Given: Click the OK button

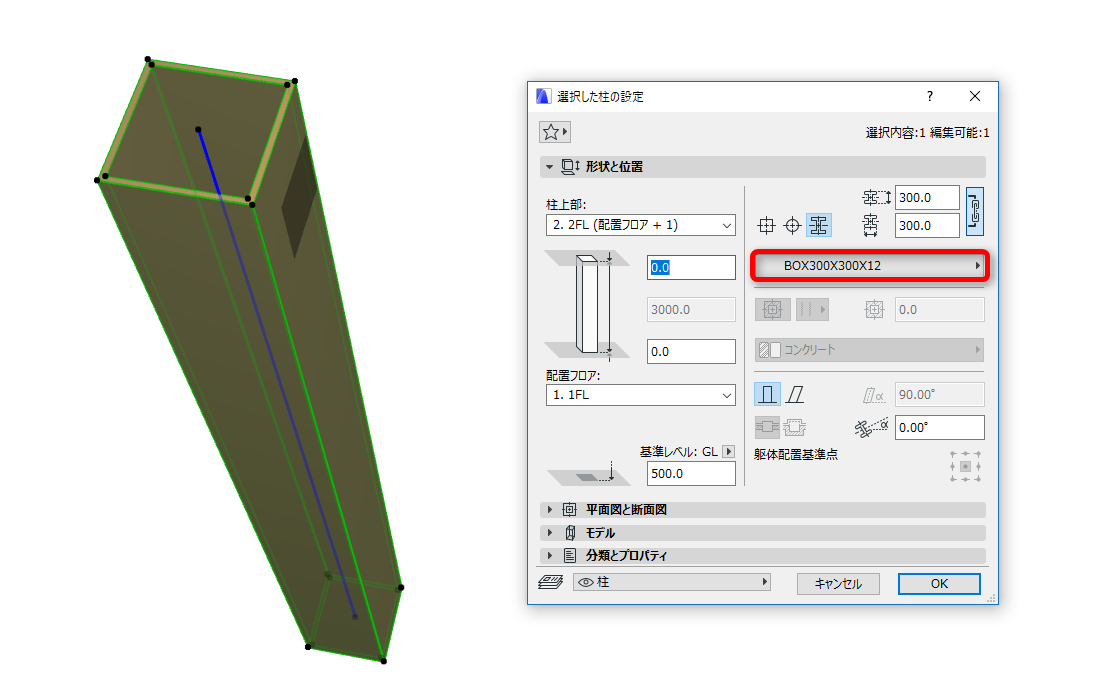Looking at the screenshot, I should [939, 584].
